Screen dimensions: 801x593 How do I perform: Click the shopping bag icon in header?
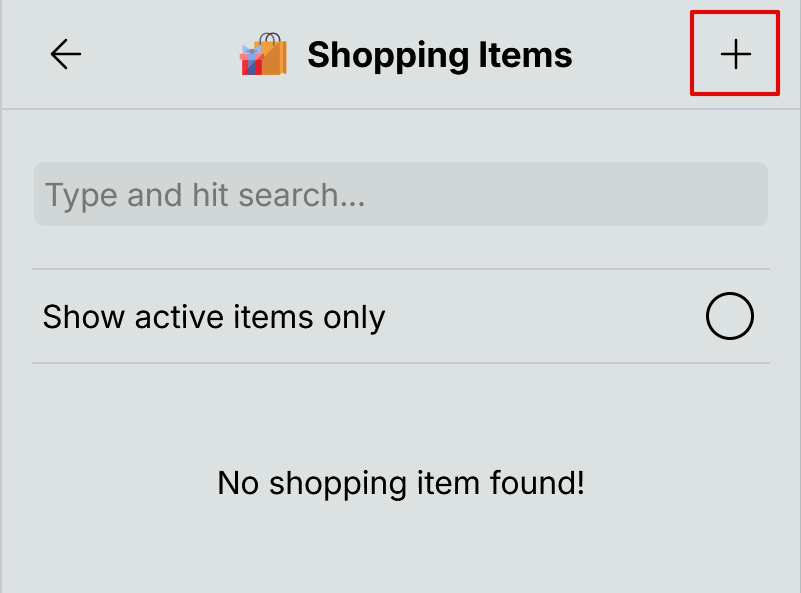263,55
